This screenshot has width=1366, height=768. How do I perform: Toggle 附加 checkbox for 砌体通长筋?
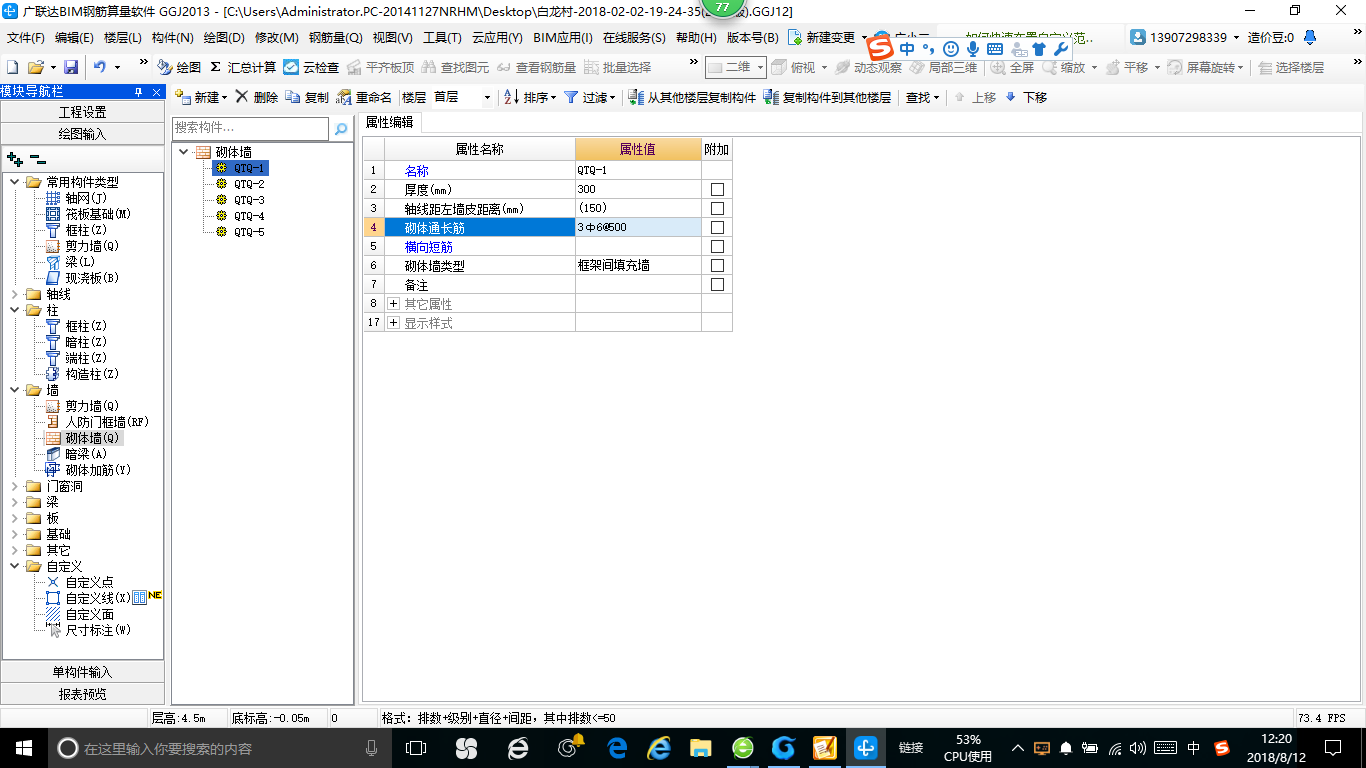click(x=717, y=227)
